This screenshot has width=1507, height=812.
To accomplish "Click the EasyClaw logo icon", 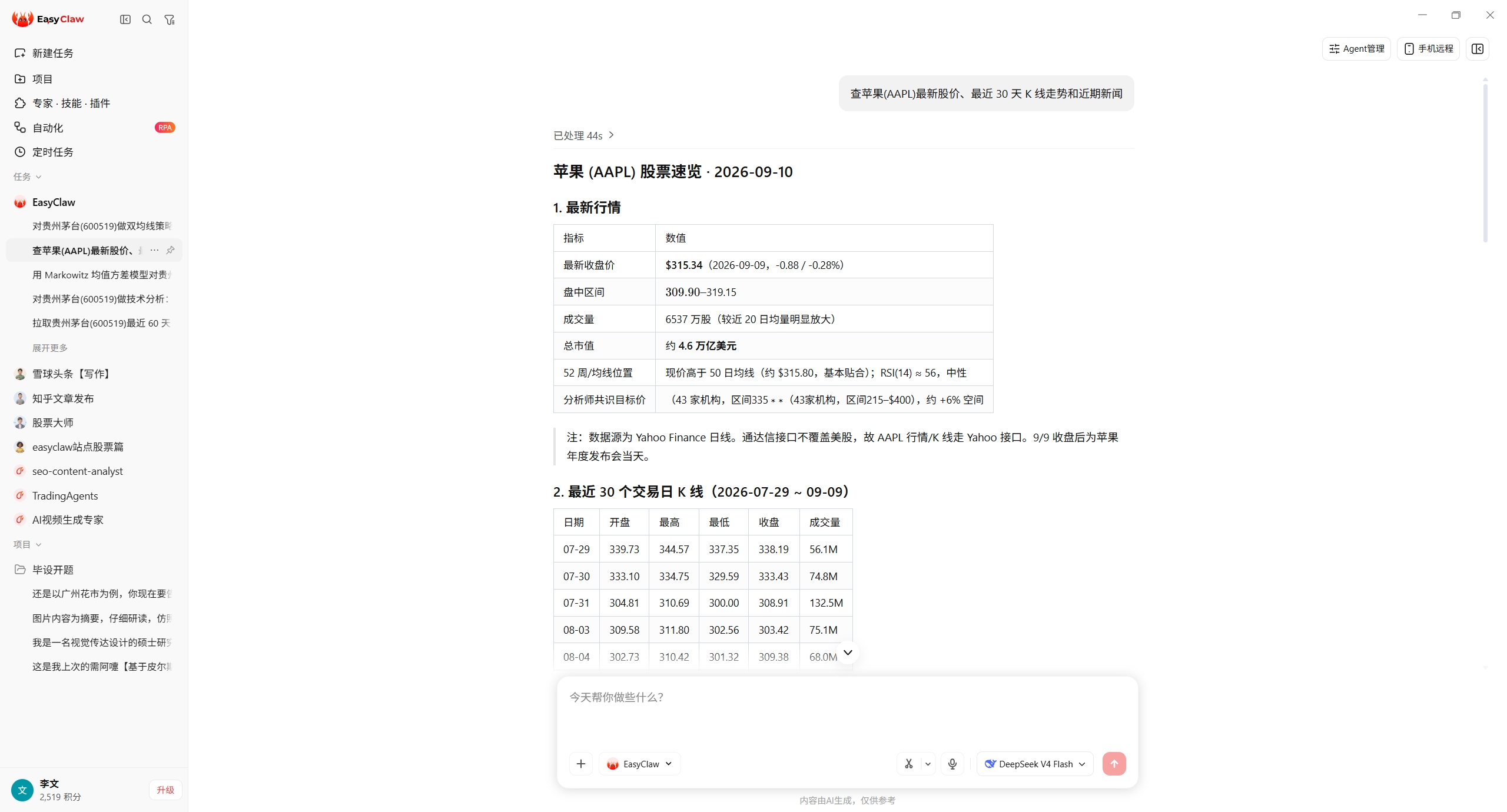I will 22,19.
